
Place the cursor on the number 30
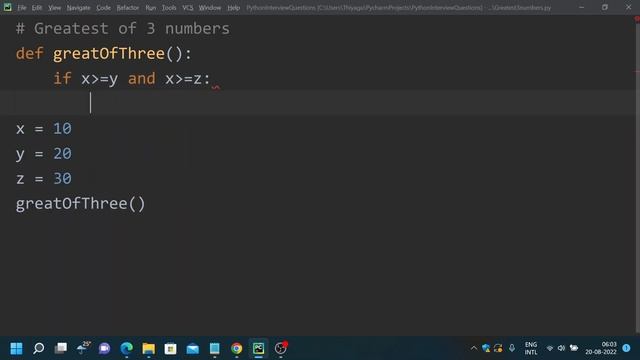(62, 178)
